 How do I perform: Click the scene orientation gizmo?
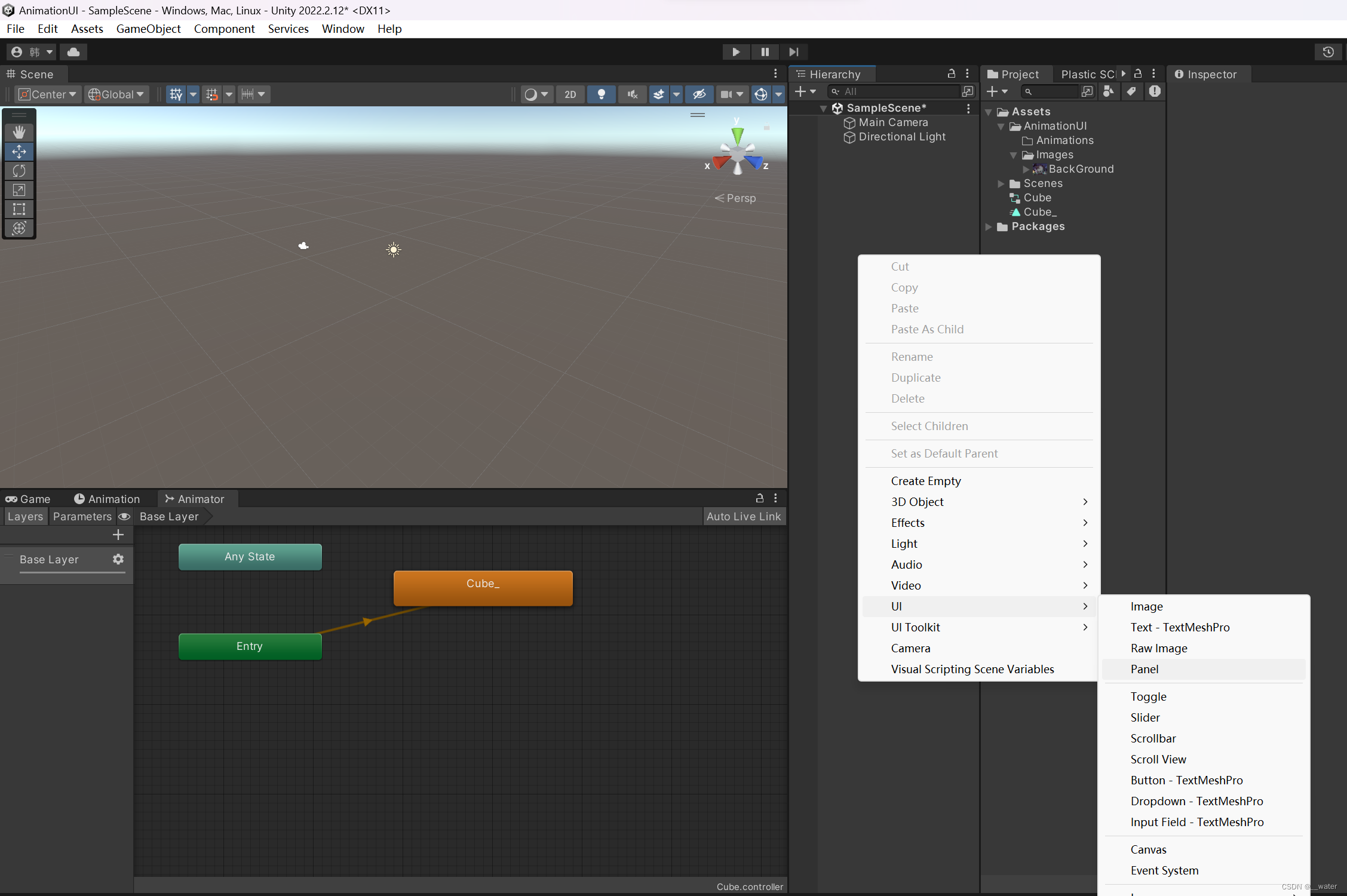738,153
